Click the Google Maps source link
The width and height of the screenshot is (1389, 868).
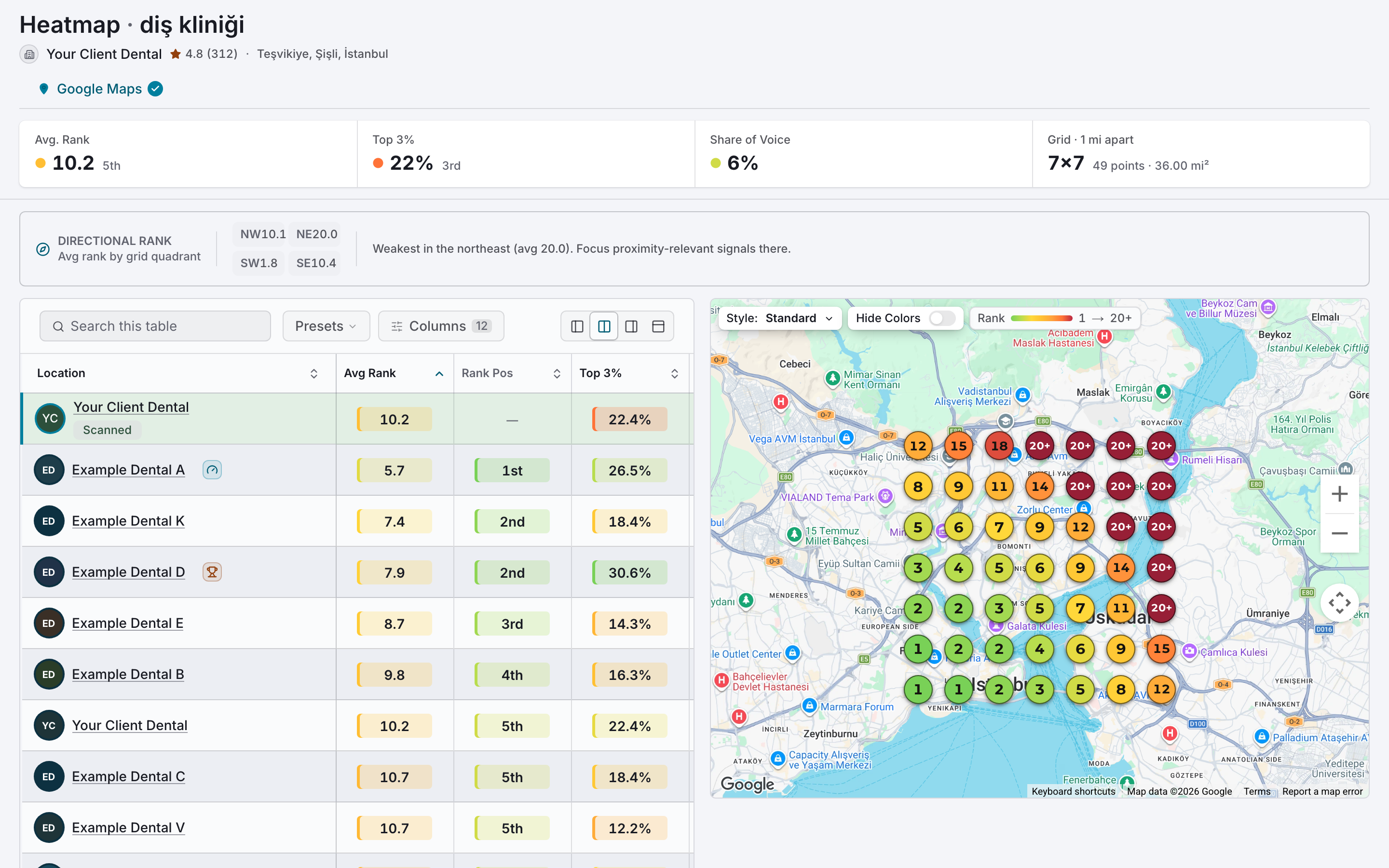pos(99,89)
